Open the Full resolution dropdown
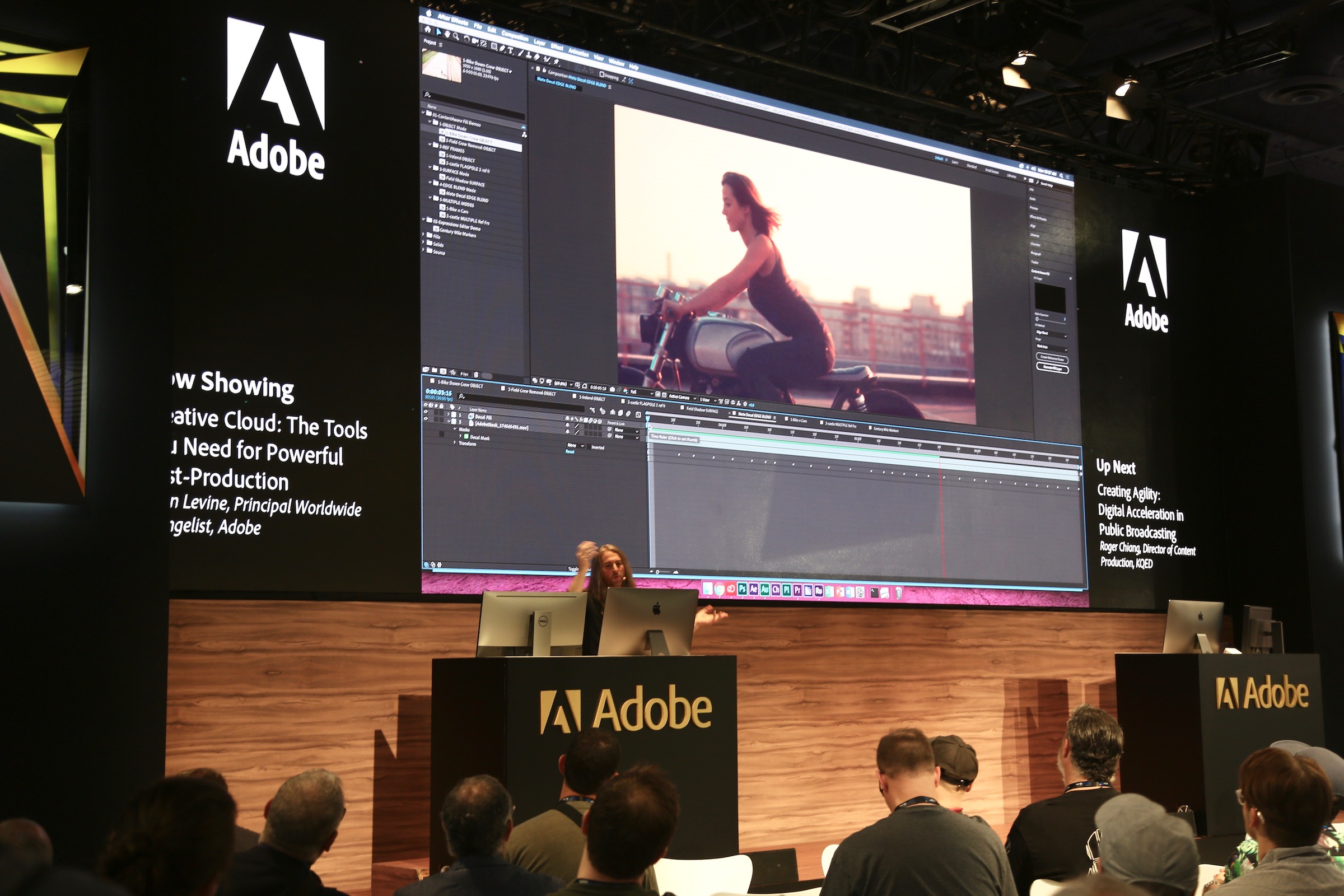Image resolution: width=1344 pixels, height=896 pixels. 641,392
